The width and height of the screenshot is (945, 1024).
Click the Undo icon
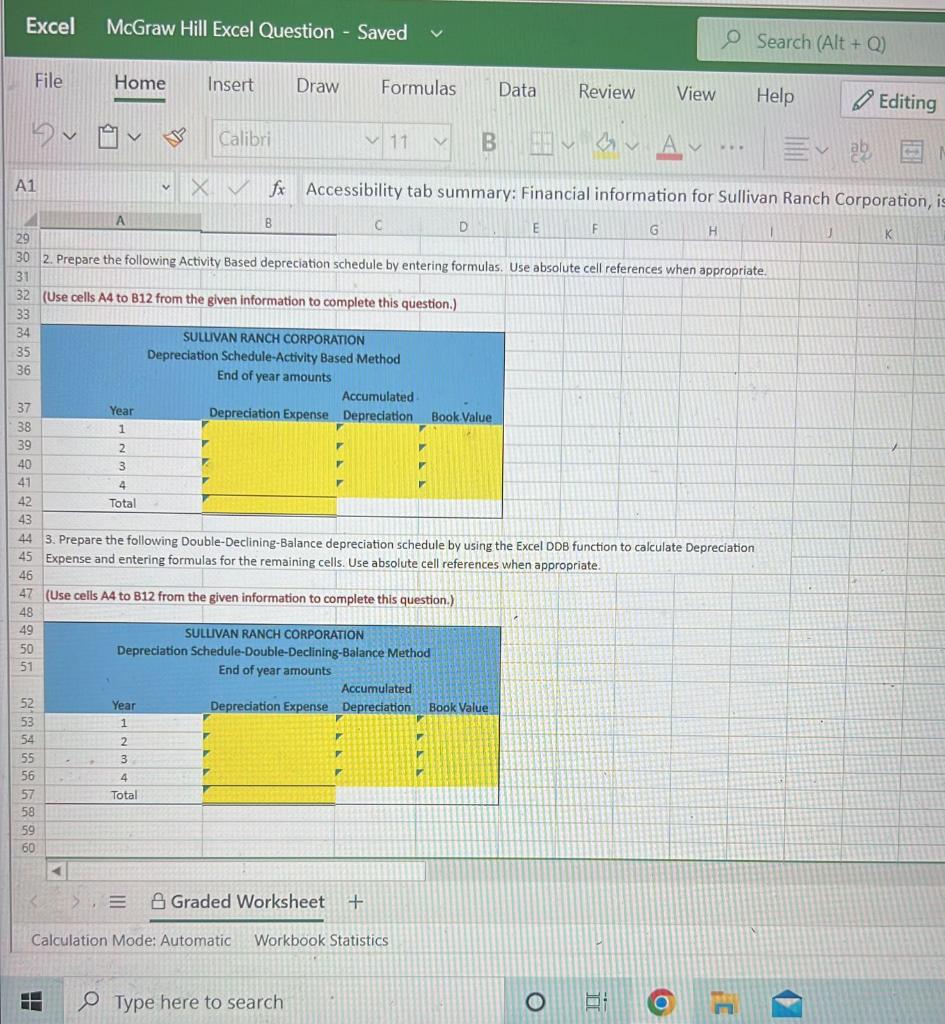(x=43, y=135)
